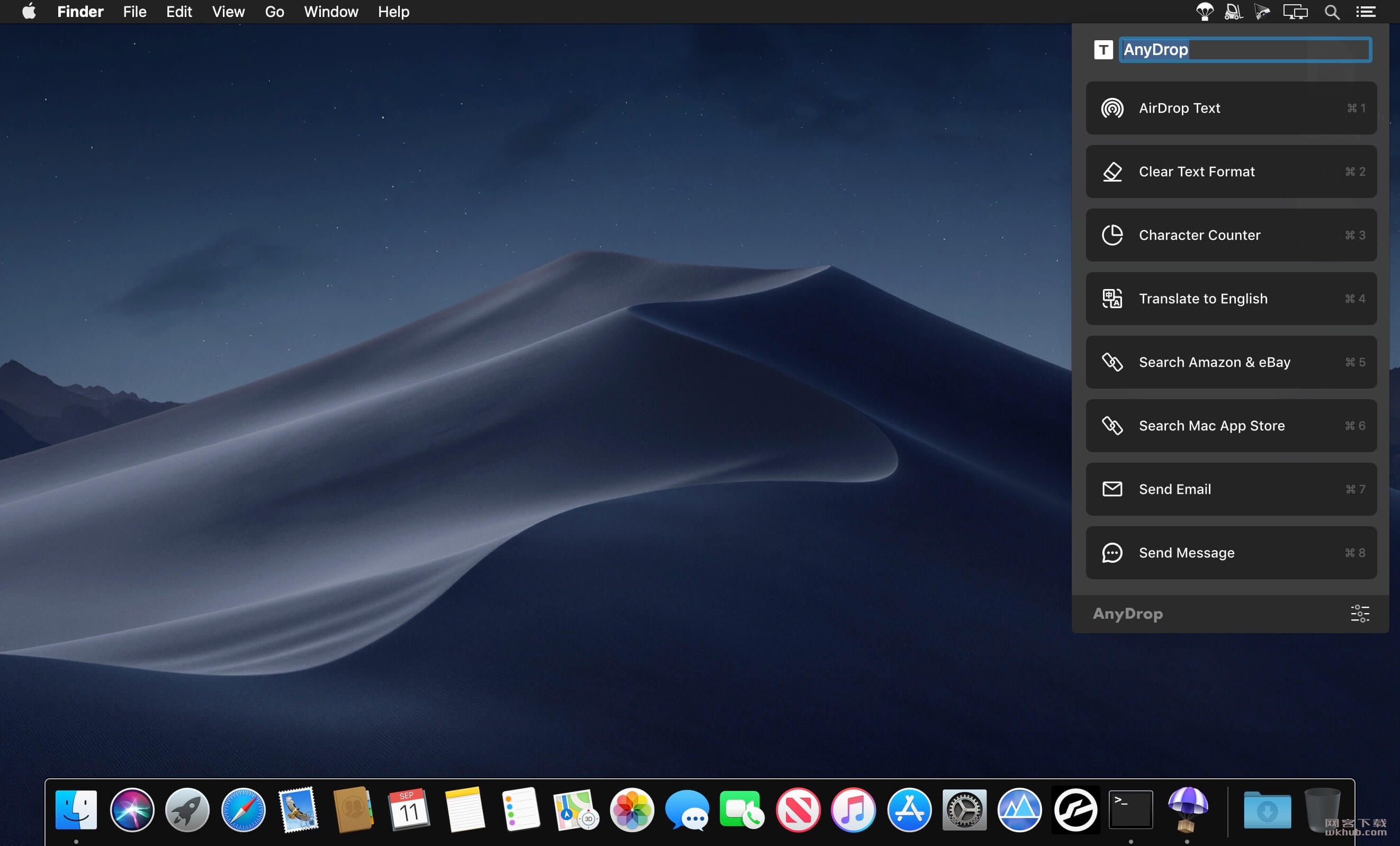This screenshot has height=846, width=1400.
Task: Open Notes in the Dock
Action: pyautogui.click(x=464, y=809)
